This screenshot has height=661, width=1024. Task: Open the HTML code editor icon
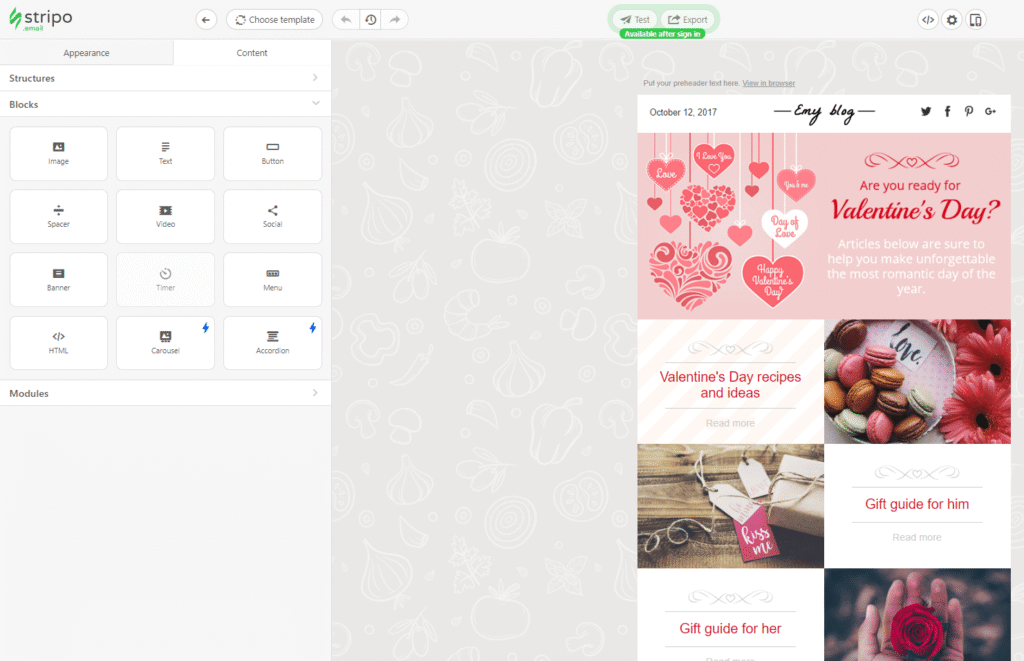928,19
